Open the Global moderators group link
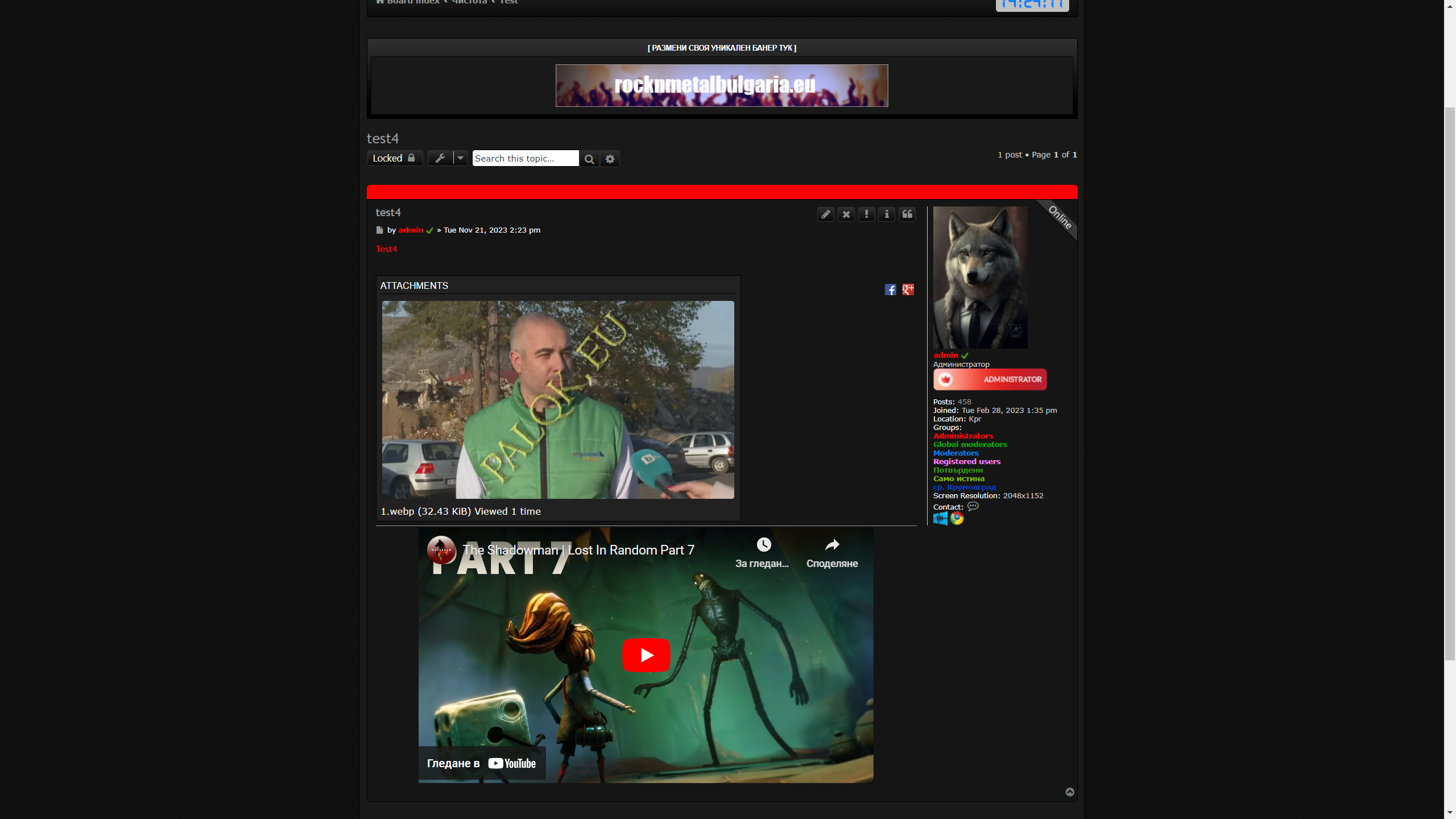Viewport: 1456px width, 819px height. pyautogui.click(x=970, y=444)
